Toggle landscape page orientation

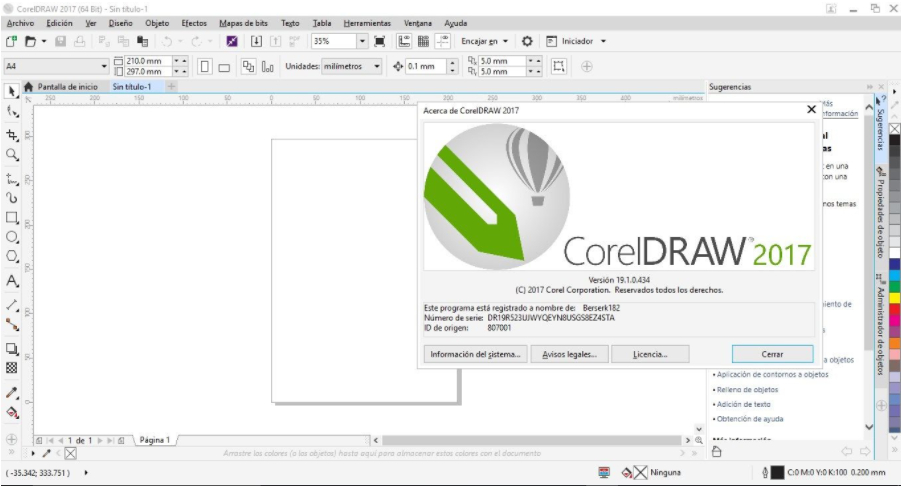(x=224, y=67)
